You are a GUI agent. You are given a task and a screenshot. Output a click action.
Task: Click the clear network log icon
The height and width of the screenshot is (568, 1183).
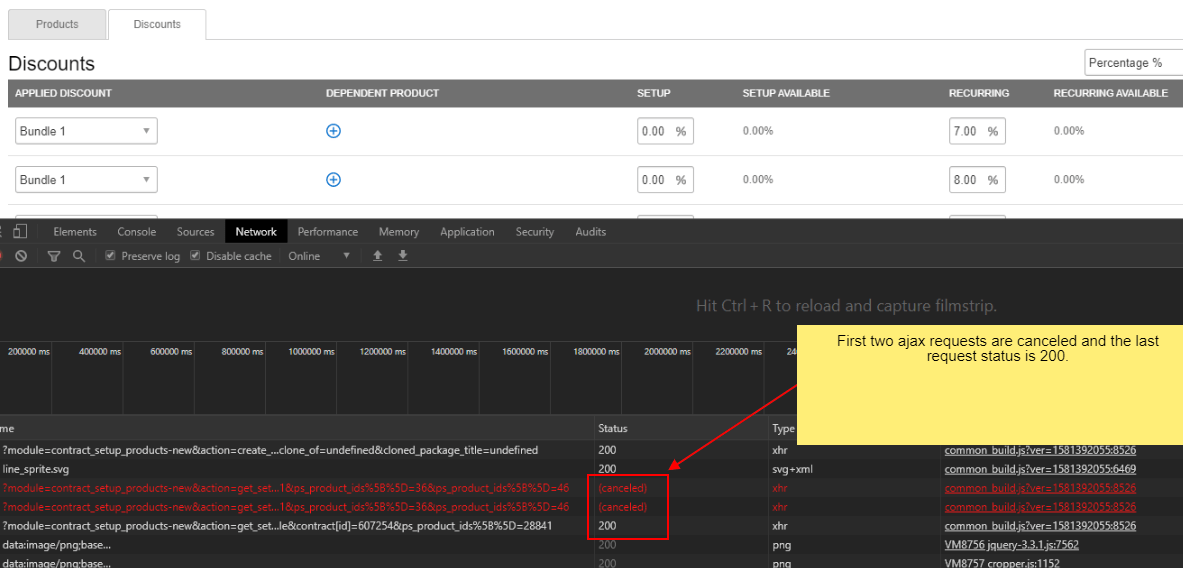click(21, 256)
